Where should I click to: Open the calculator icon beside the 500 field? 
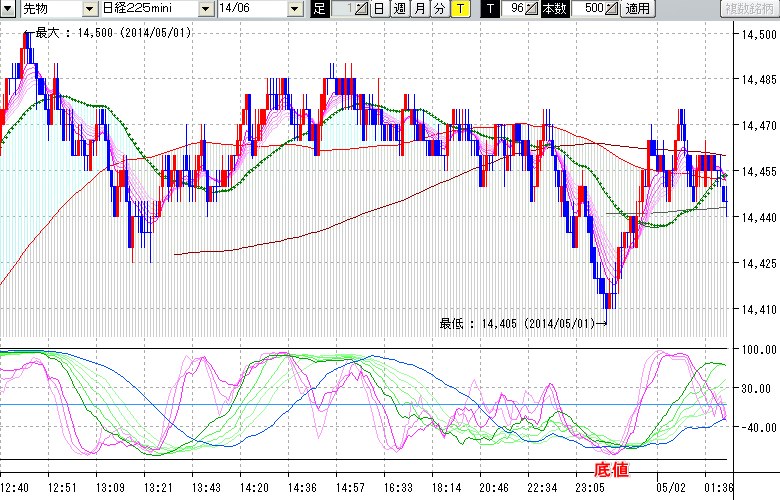(x=612, y=9)
